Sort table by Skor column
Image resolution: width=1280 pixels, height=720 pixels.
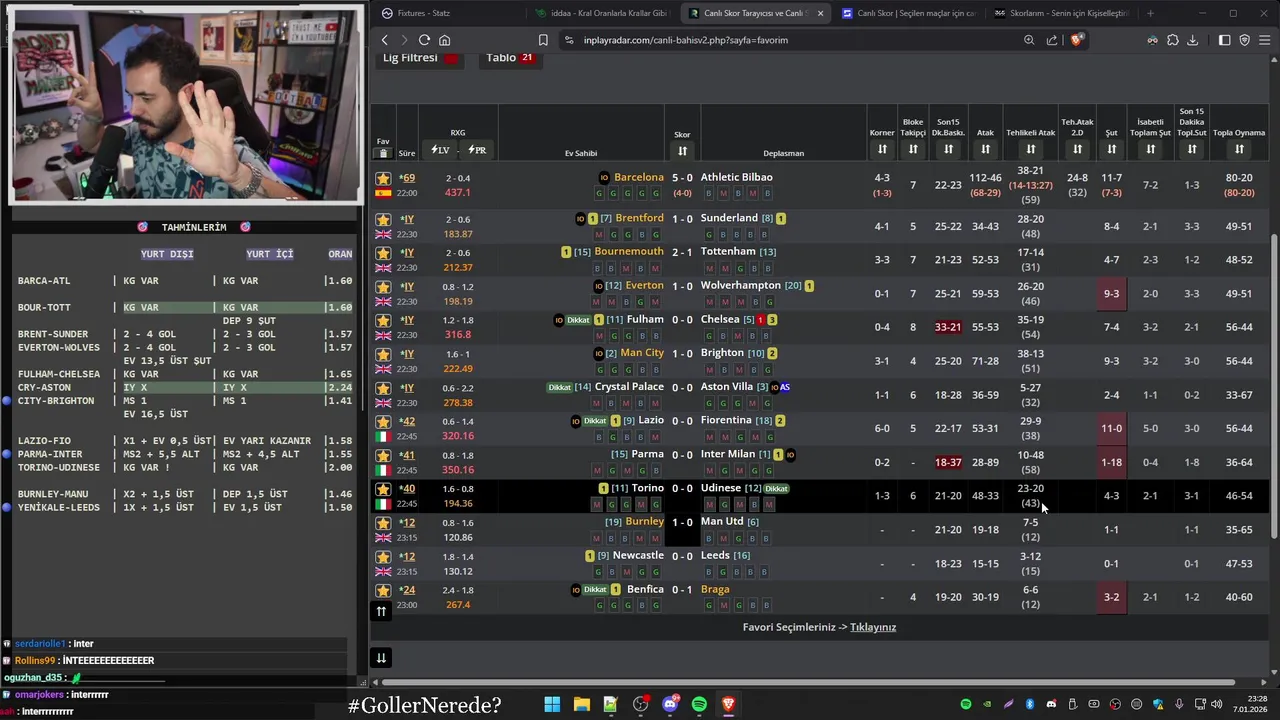[682, 151]
